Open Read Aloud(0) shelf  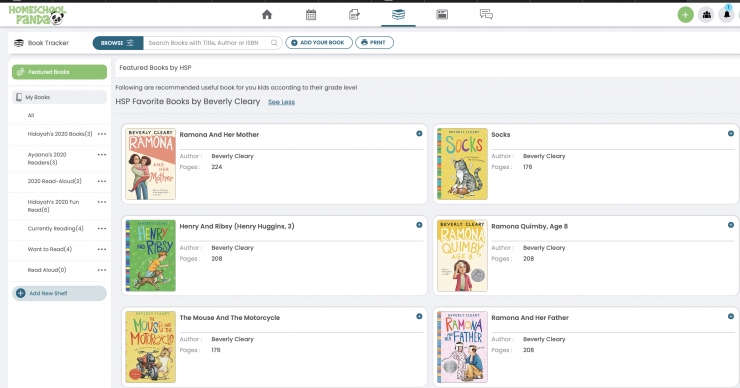click(x=47, y=270)
